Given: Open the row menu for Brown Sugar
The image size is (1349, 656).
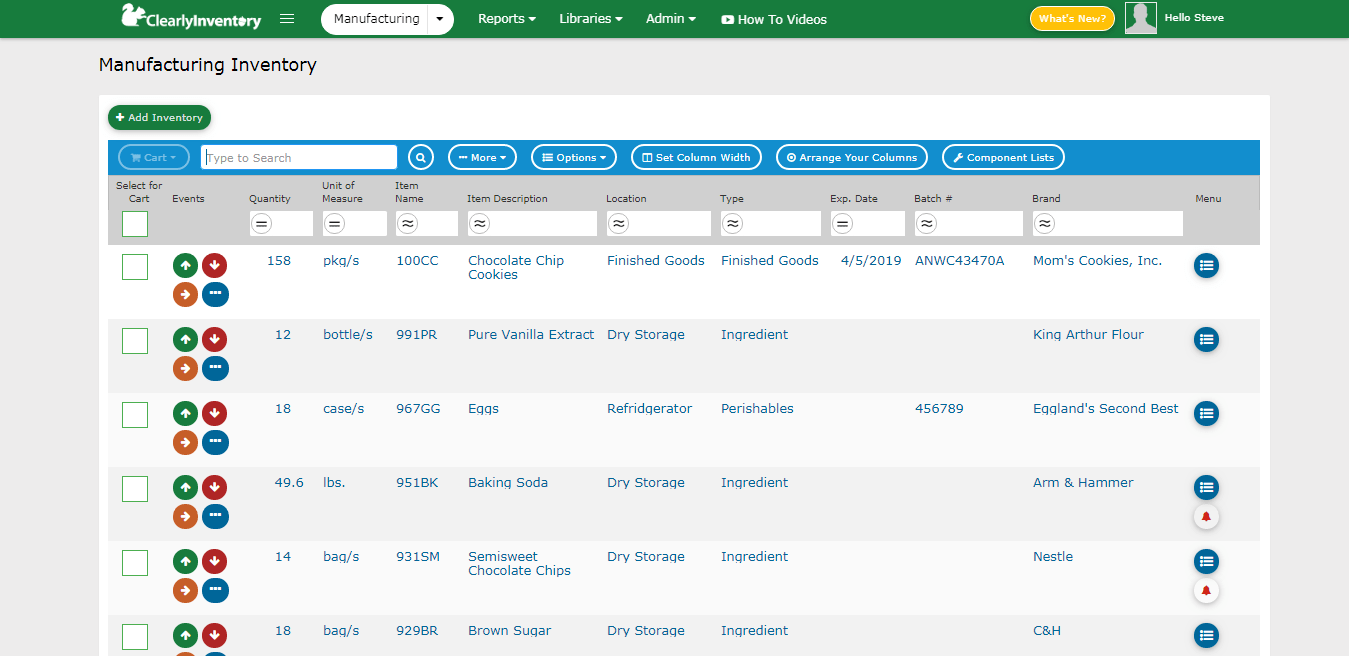Looking at the screenshot, I should [x=1206, y=635].
